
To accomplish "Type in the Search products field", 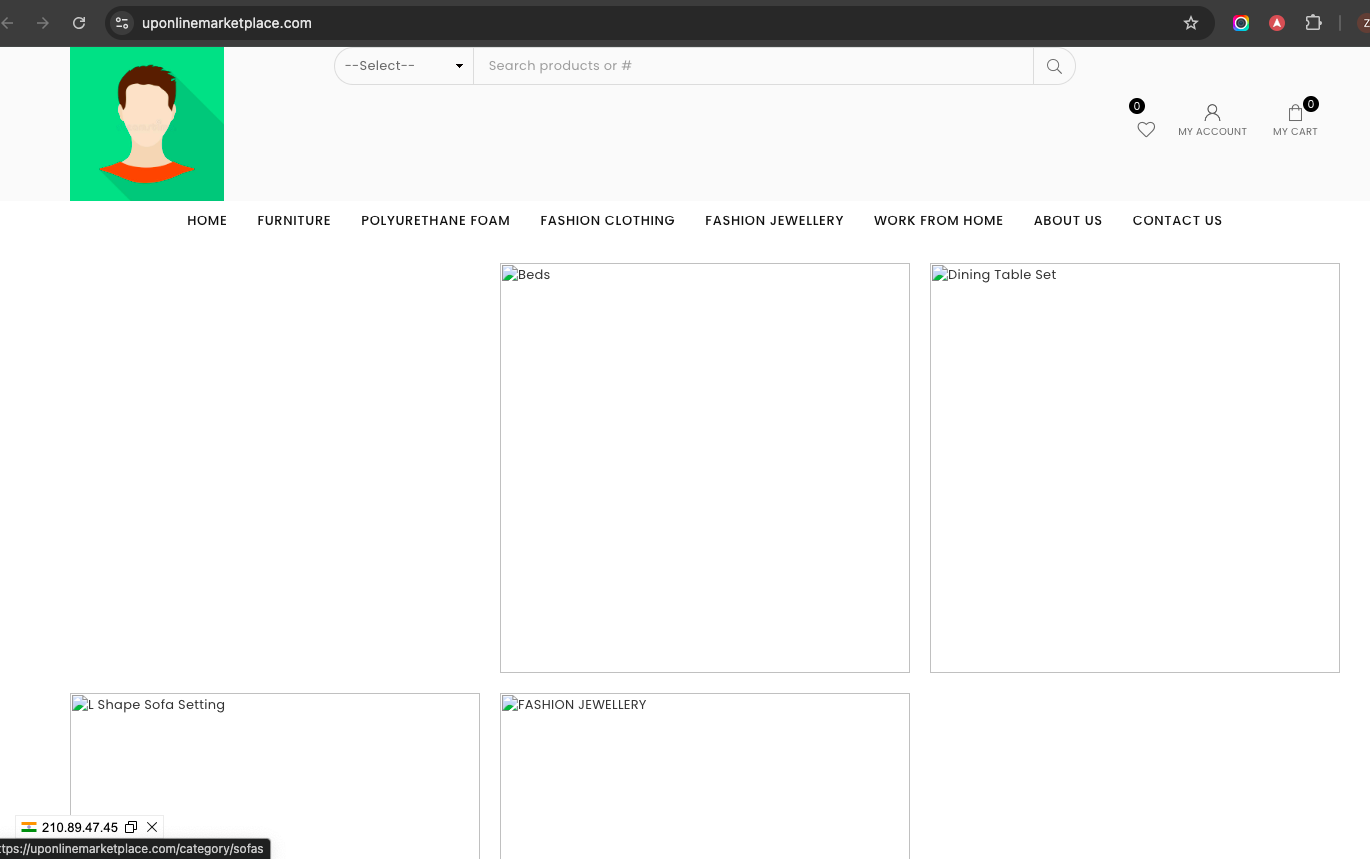I will (752, 66).
